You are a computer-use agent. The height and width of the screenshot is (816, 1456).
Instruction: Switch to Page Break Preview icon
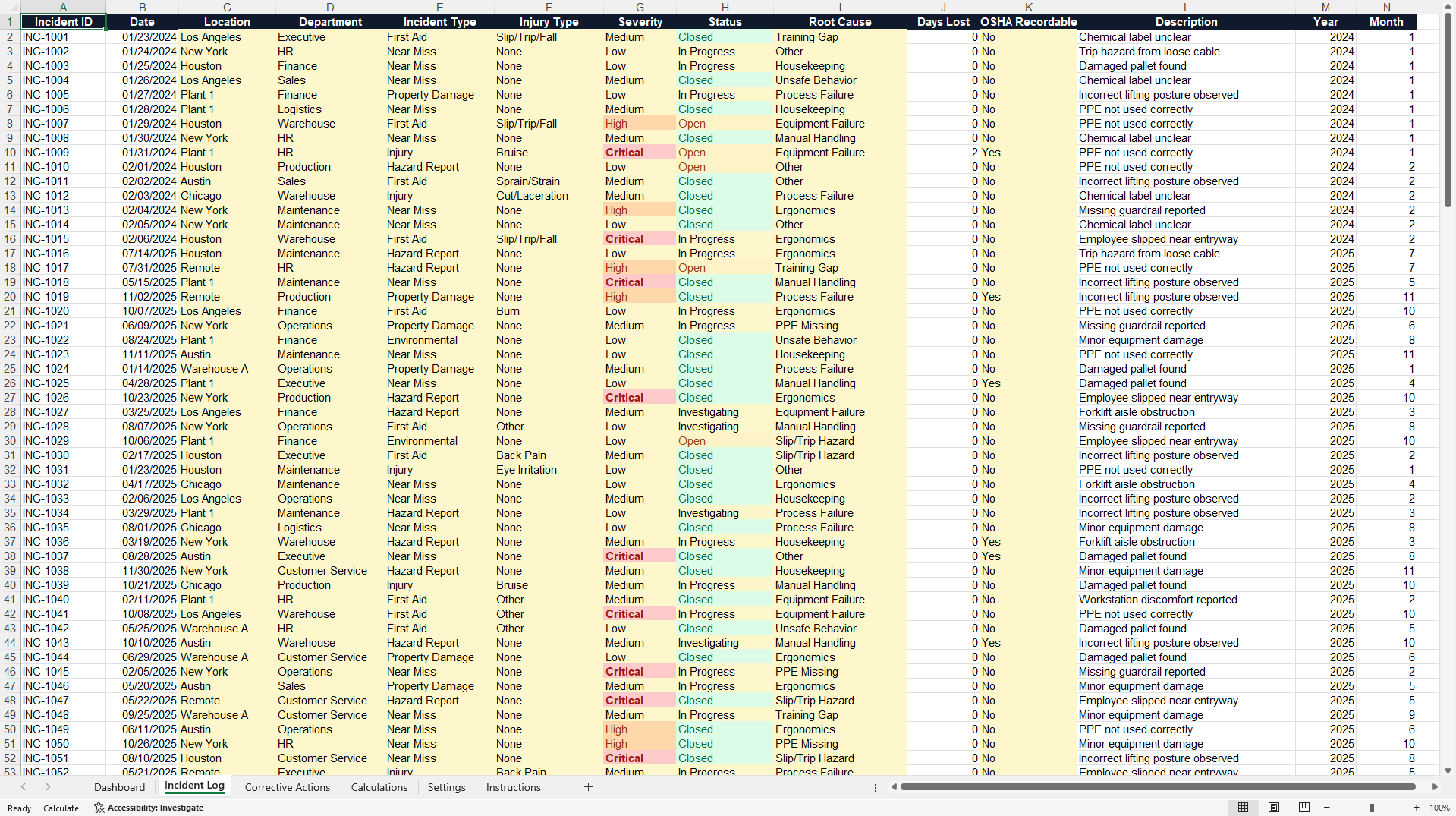point(1304,808)
